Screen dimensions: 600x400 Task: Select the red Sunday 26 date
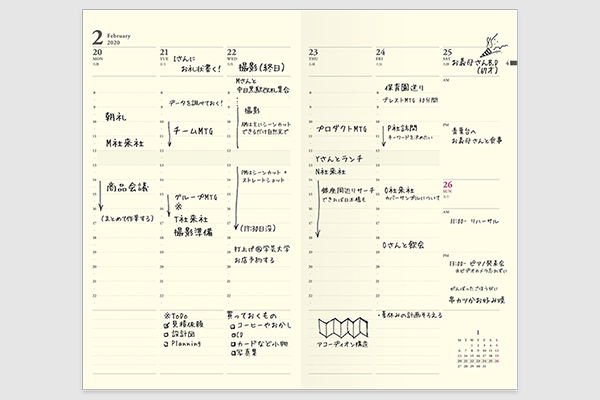click(x=448, y=184)
